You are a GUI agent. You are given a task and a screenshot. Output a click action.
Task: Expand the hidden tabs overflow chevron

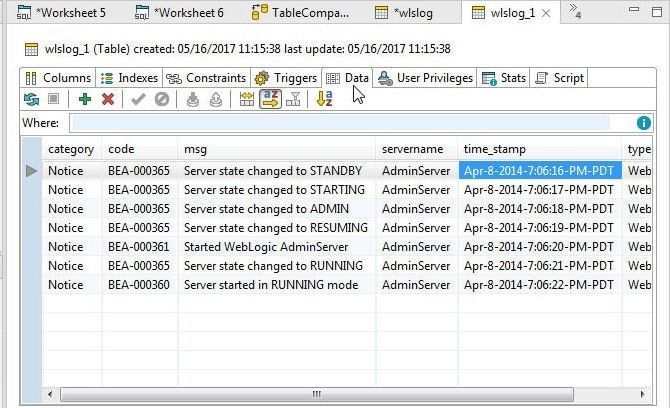click(575, 12)
